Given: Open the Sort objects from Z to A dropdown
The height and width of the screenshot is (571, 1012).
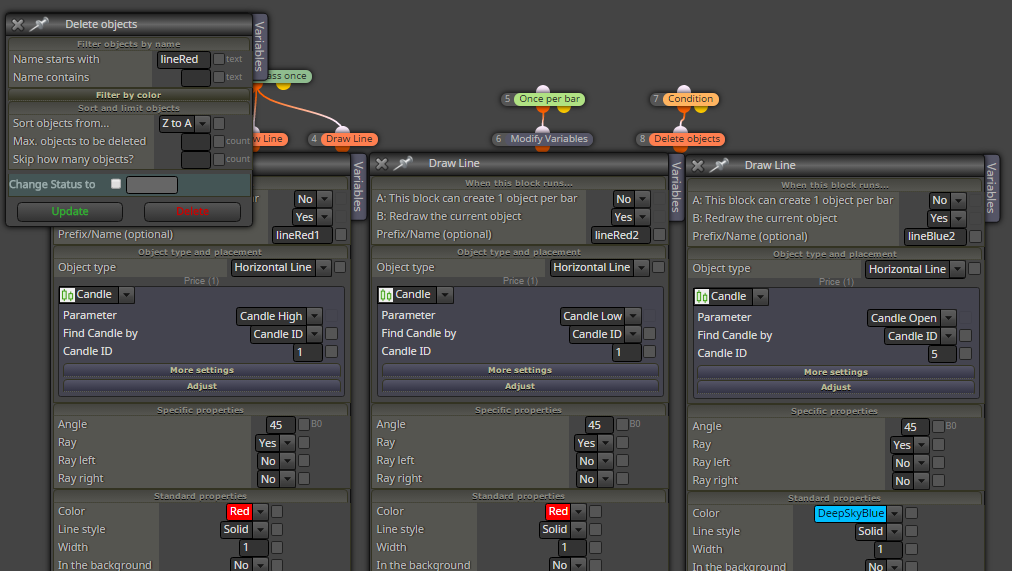Looking at the screenshot, I should coord(185,123).
